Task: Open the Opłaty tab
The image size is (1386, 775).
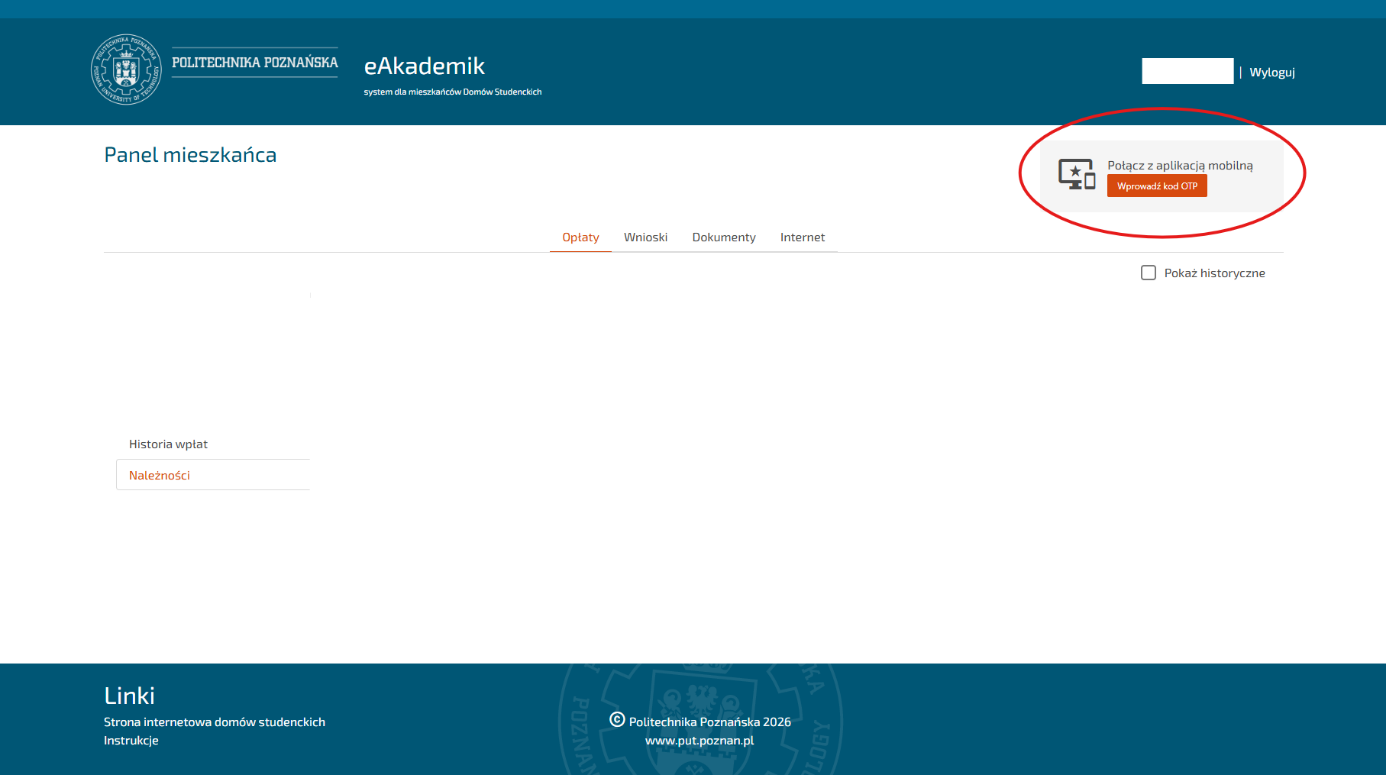Action: (580, 237)
